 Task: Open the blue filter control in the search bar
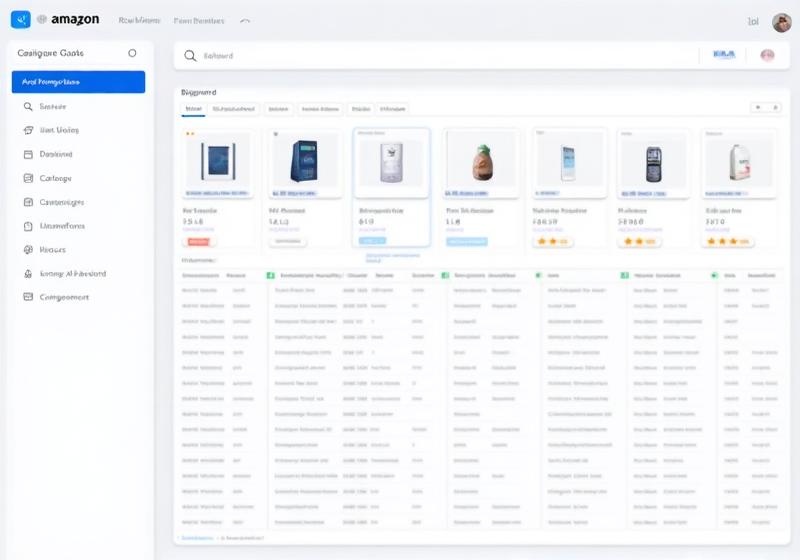pos(723,56)
